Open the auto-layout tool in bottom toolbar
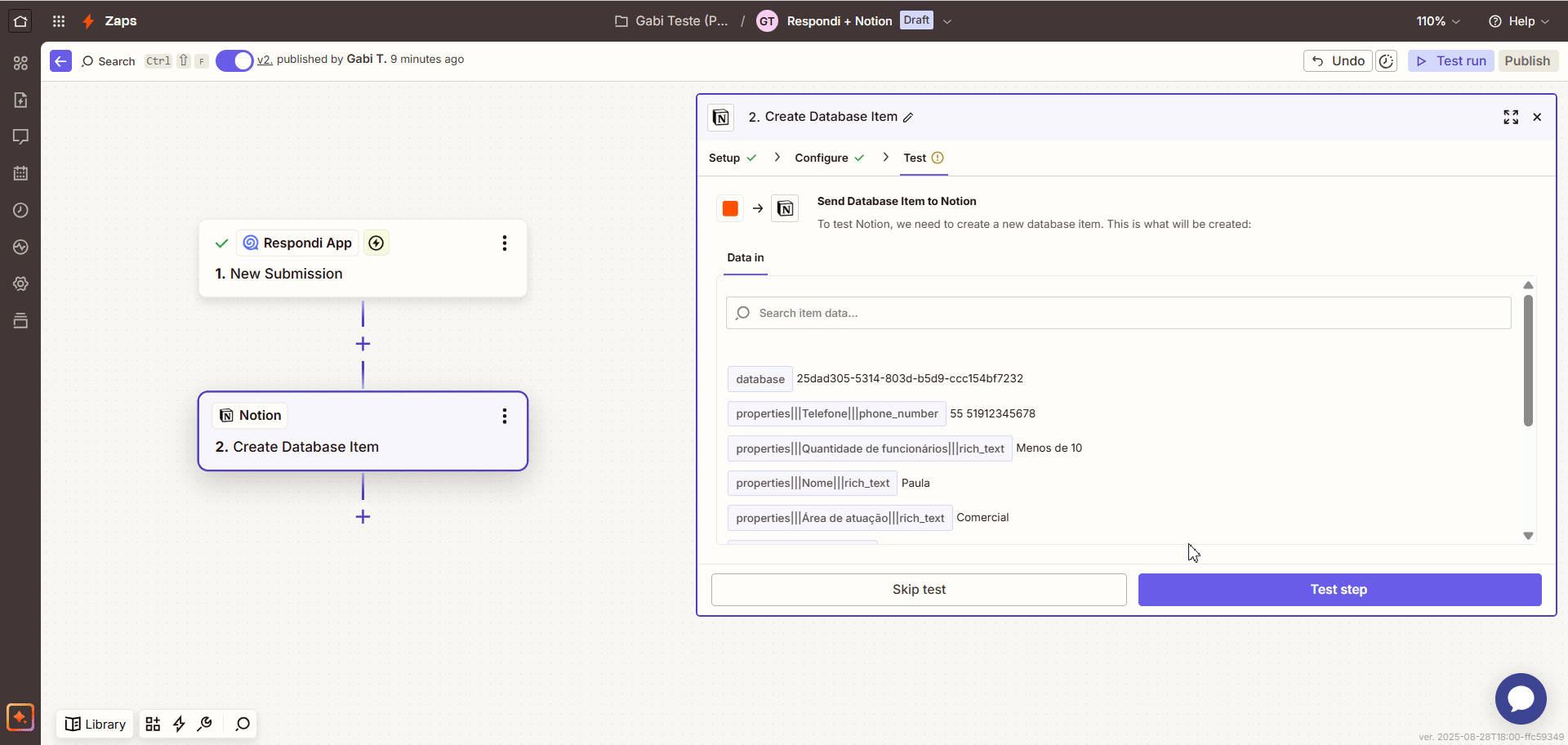 tap(153, 724)
